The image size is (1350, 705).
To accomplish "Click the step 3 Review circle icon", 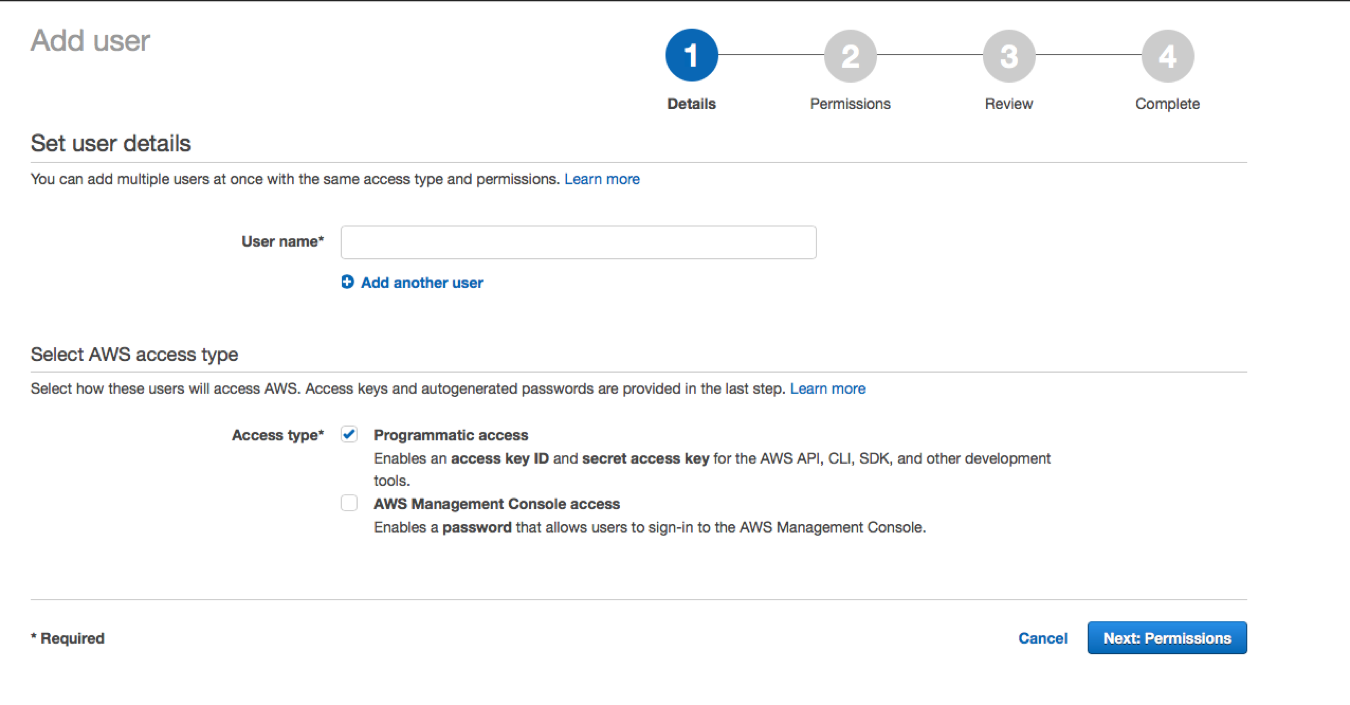I will coord(1008,55).
